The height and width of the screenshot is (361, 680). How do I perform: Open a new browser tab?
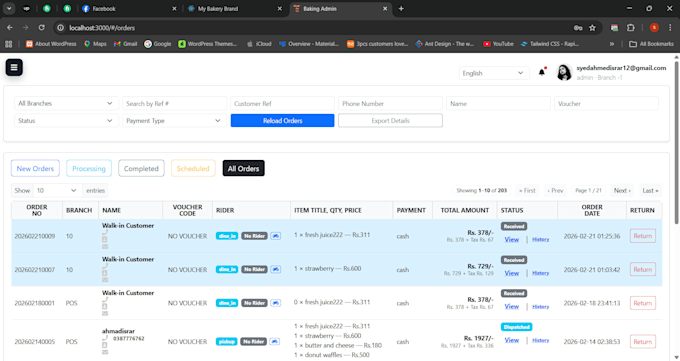tap(401, 9)
